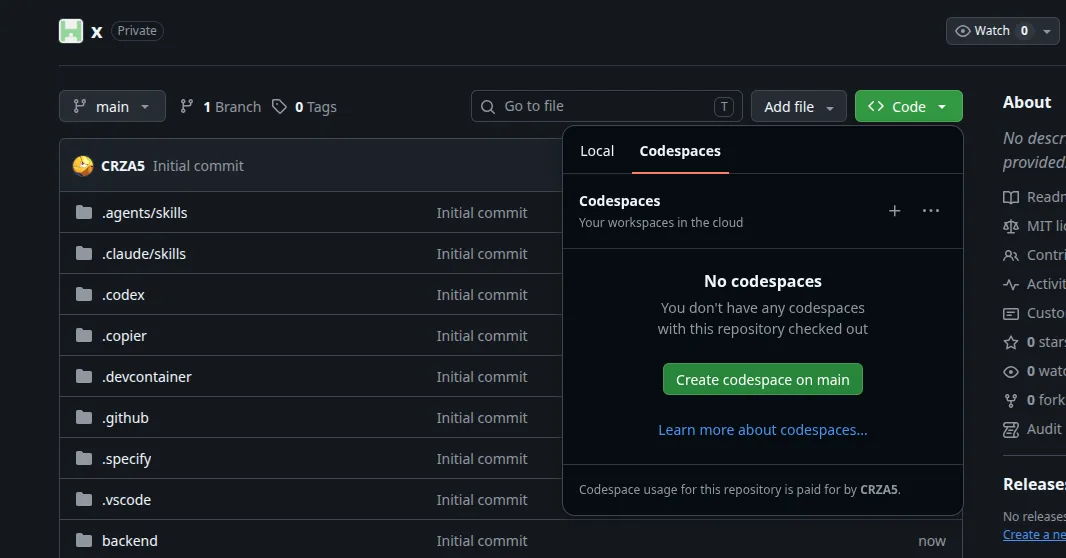Click the .devcontainer folder icon
Image resolution: width=1066 pixels, height=558 pixels.
[x=84, y=377]
